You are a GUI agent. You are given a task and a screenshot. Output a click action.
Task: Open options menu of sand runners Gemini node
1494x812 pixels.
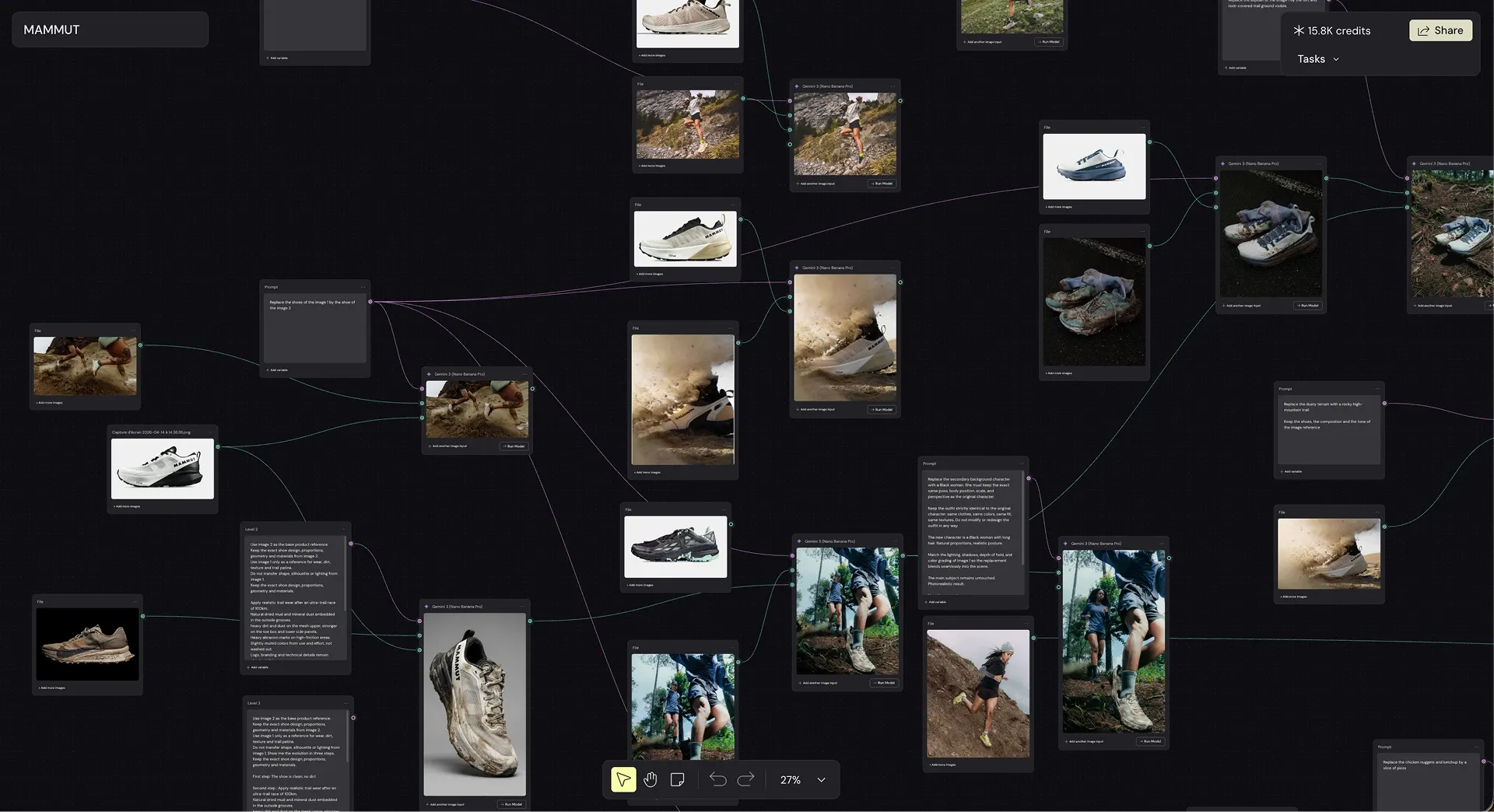[x=524, y=374]
